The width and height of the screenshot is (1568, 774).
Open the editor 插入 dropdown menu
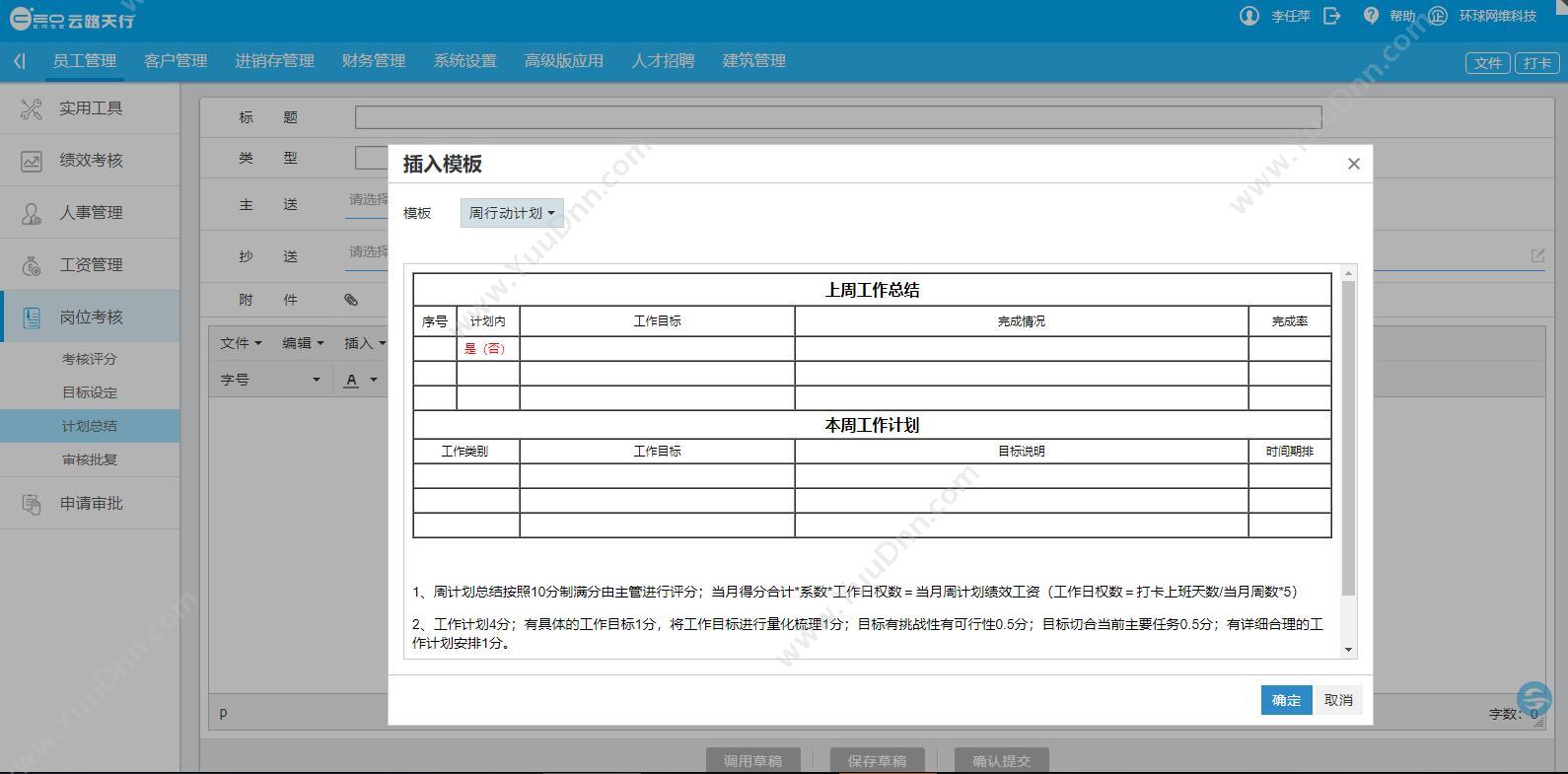point(365,343)
